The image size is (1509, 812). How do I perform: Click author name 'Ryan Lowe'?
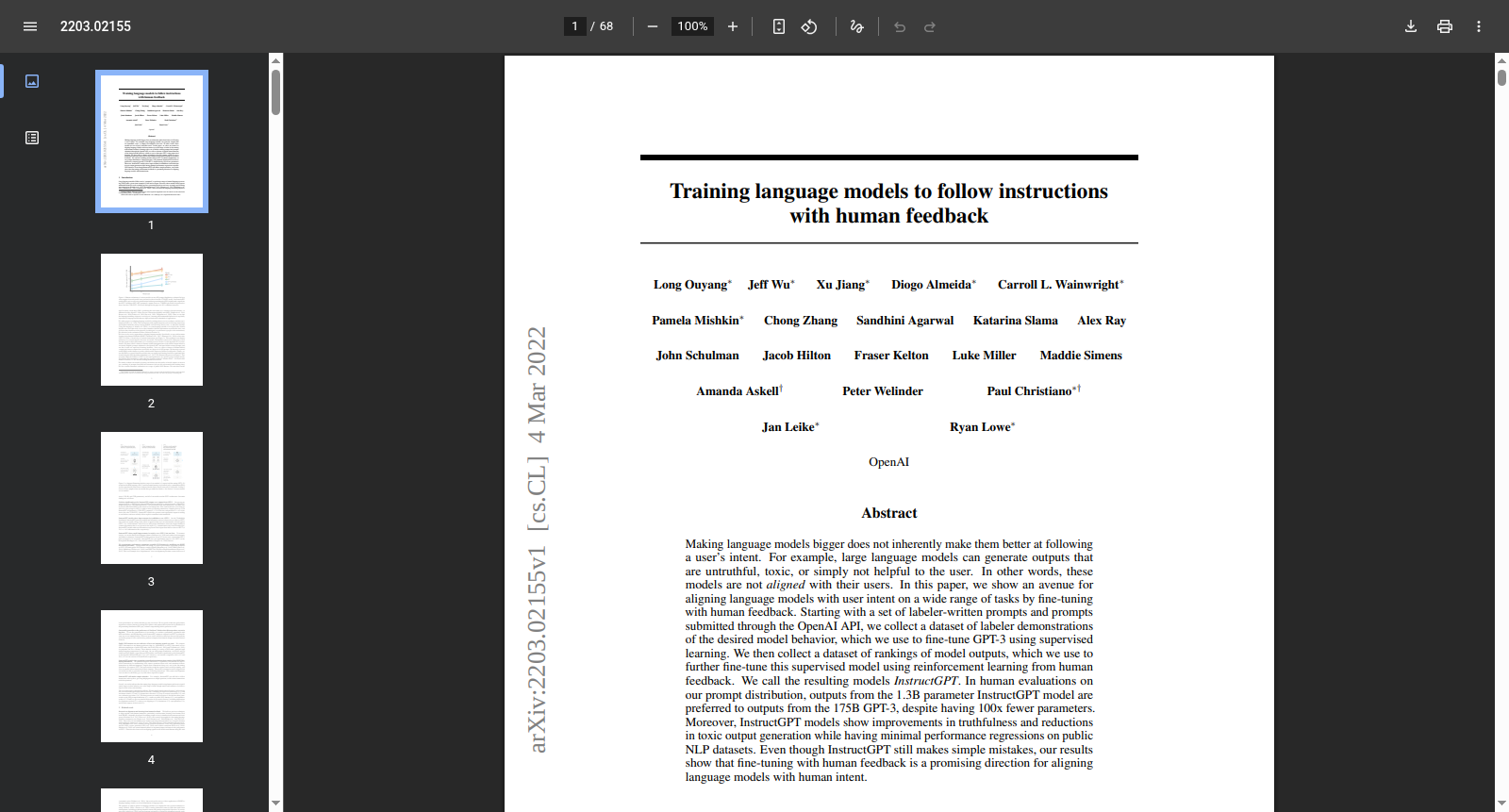(980, 427)
